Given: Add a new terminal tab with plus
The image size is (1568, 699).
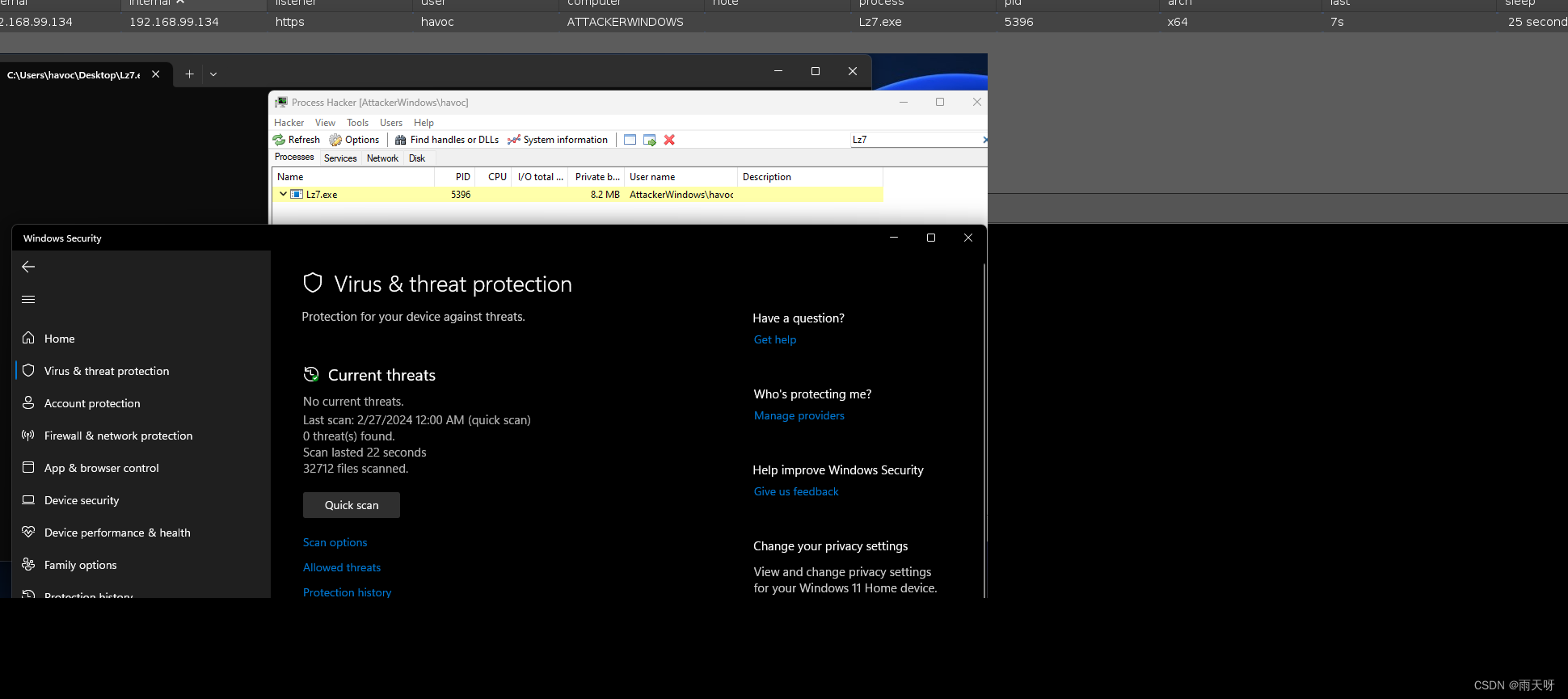Looking at the screenshot, I should (x=189, y=74).
